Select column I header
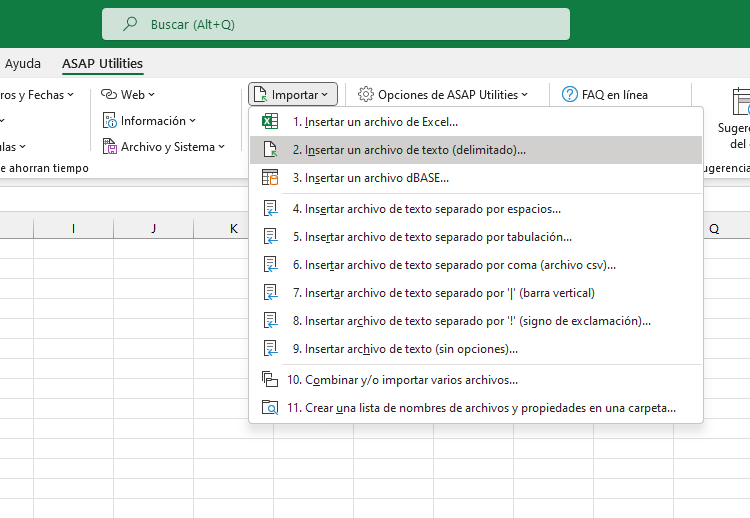Viewport: 750px width, 518px height. click(73, 229)
